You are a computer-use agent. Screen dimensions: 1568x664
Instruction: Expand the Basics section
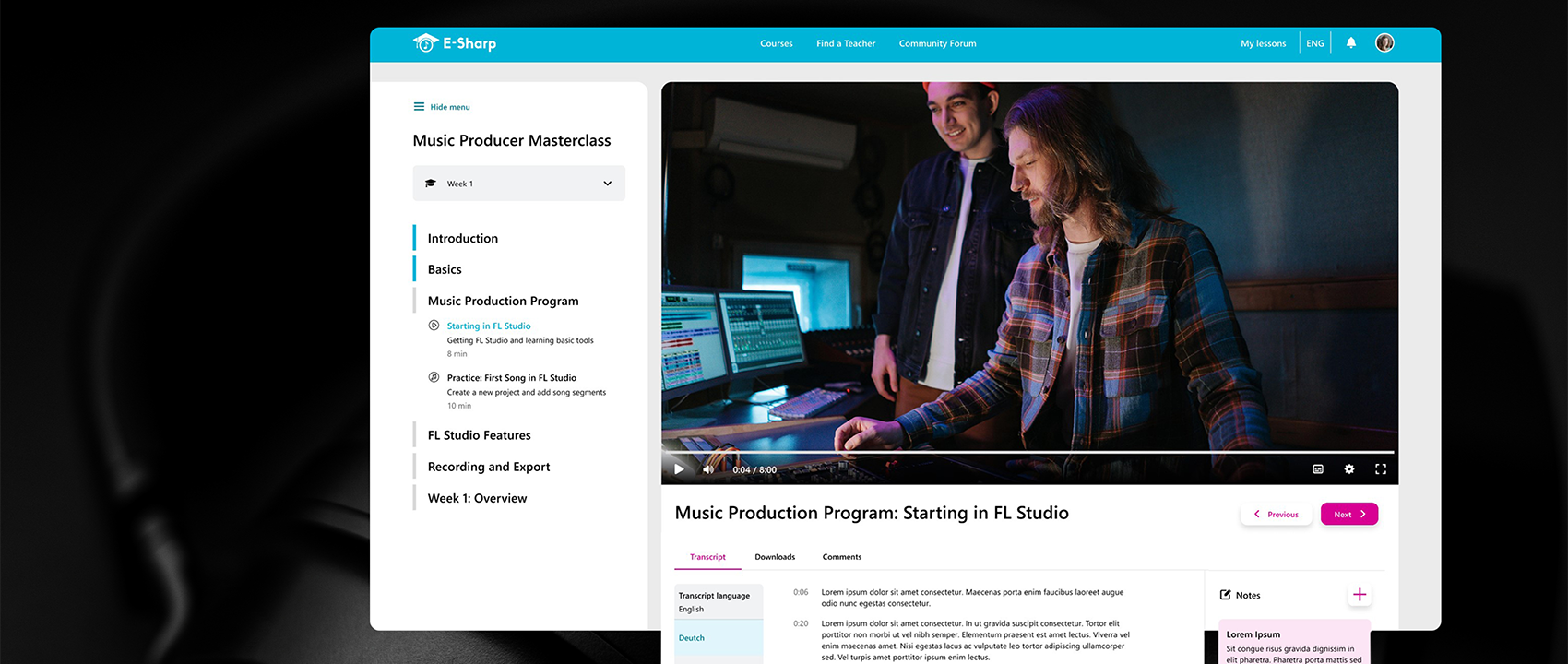445,269
